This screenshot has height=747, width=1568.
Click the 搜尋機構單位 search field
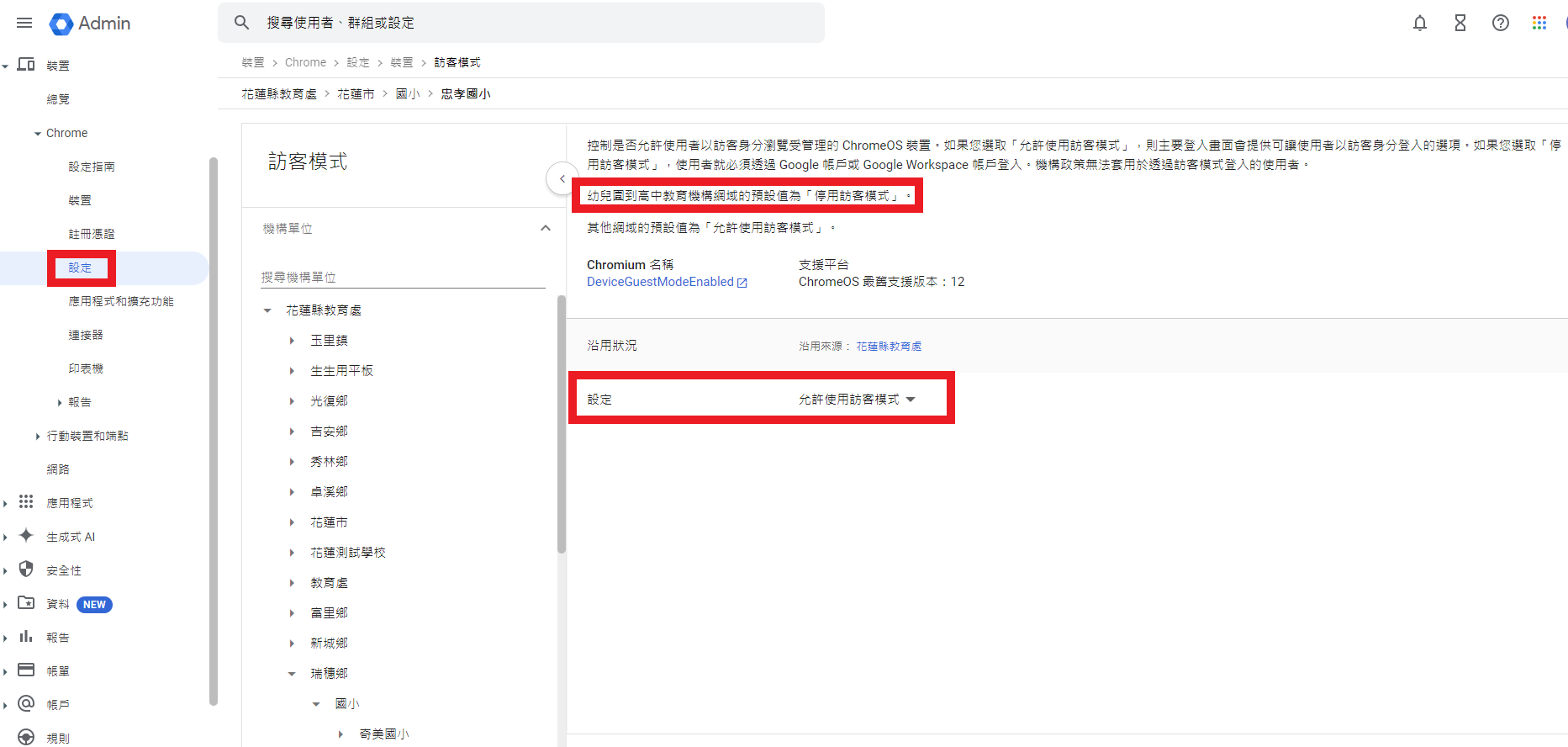pyautogui.click(x=402, y=277)
